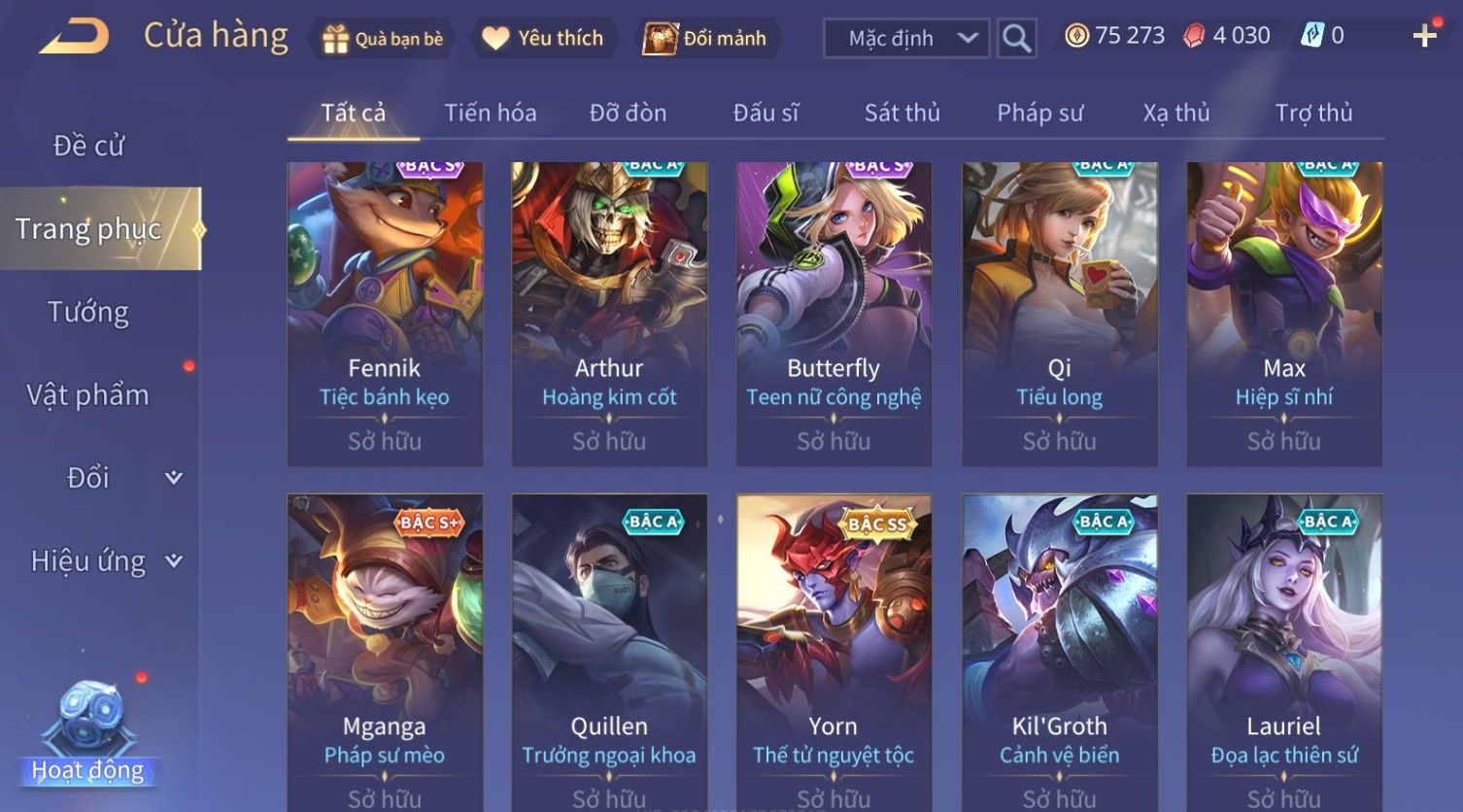Viewport: 1463px width, 812px height.
Task: Open Quà bạn bè gift icon
Action: point(335,39)
